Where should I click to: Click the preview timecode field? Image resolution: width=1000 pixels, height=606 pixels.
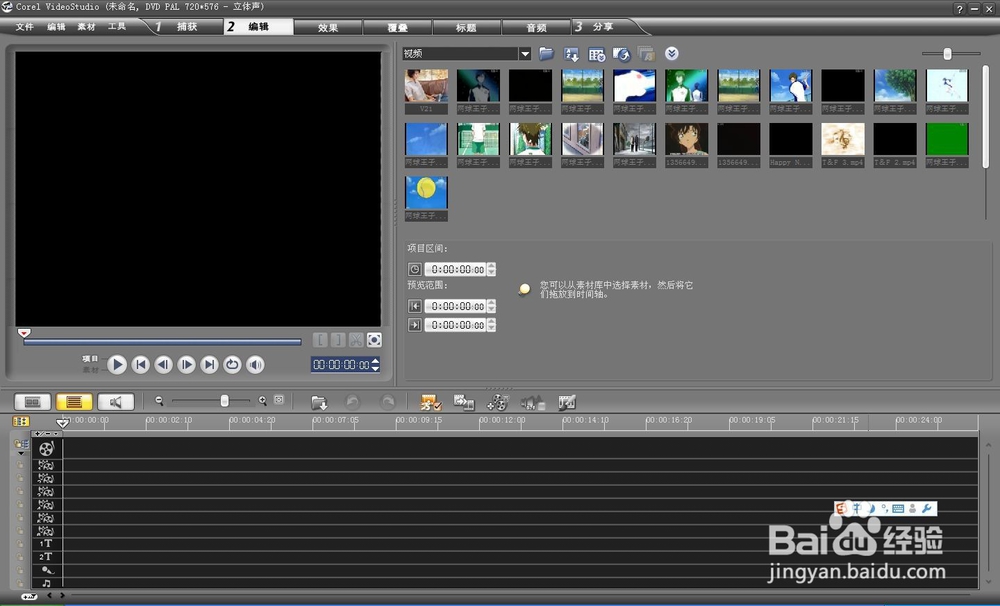341,365
